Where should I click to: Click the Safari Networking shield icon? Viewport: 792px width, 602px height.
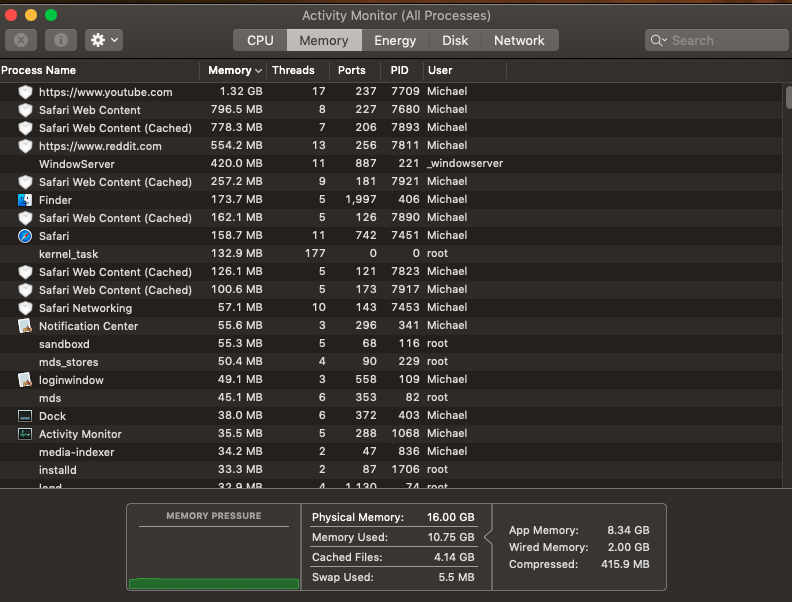coord(25,308)
